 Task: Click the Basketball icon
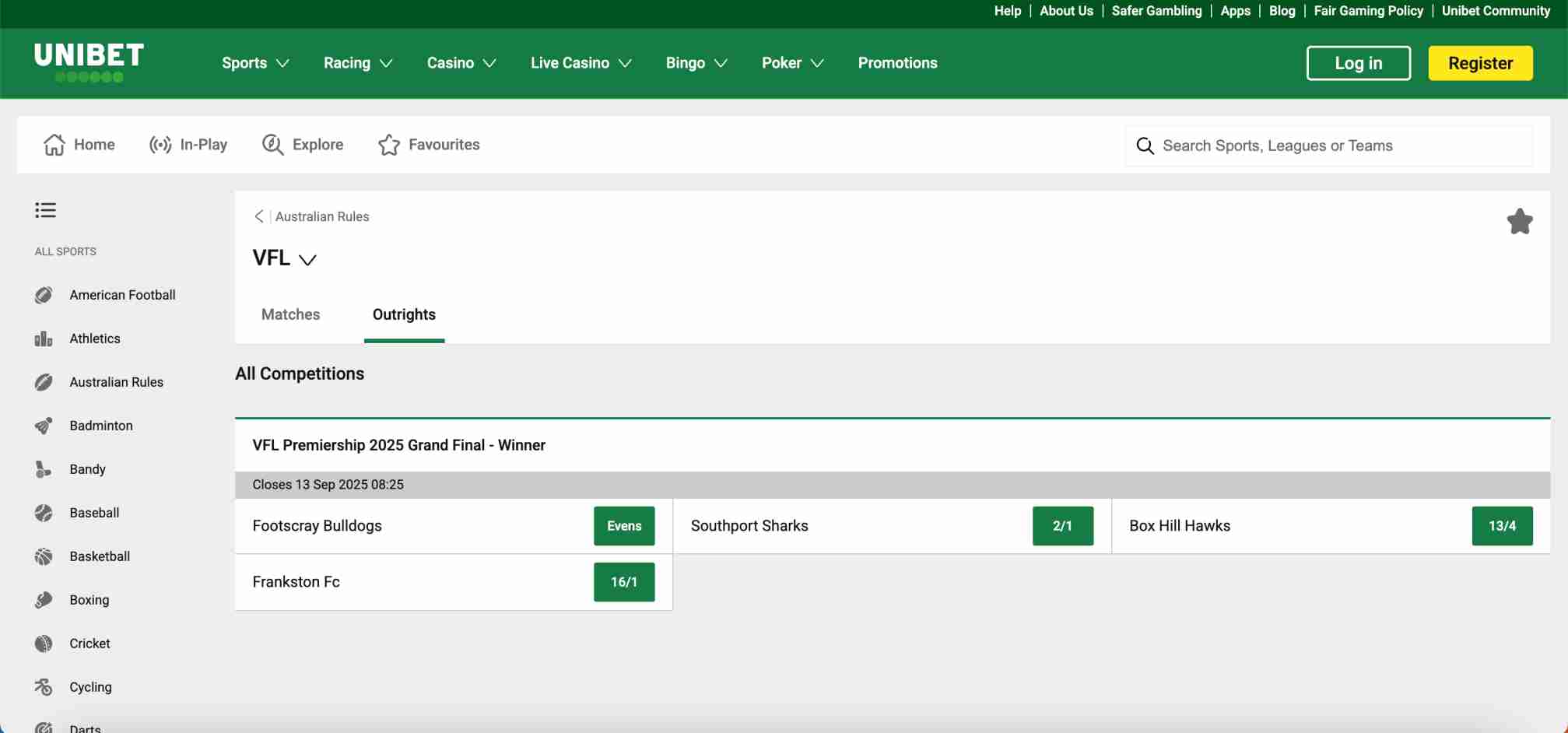tap(44, 556)
